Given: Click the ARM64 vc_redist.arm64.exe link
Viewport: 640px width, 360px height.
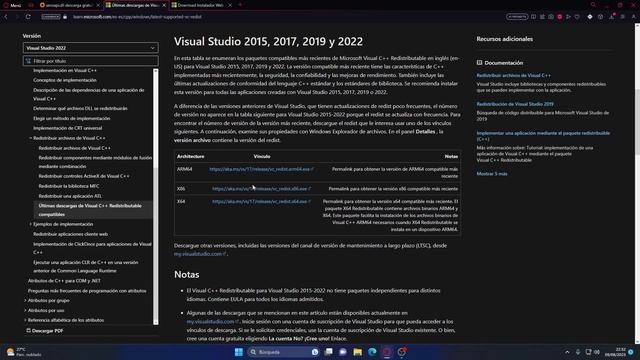Looking at the screenshot, I should click(x=261, y=169).
